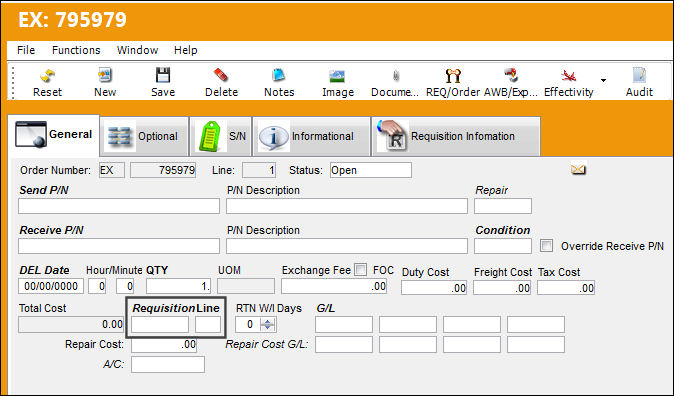
Task: Click the Requisition Line field
Action: [208, 324]
